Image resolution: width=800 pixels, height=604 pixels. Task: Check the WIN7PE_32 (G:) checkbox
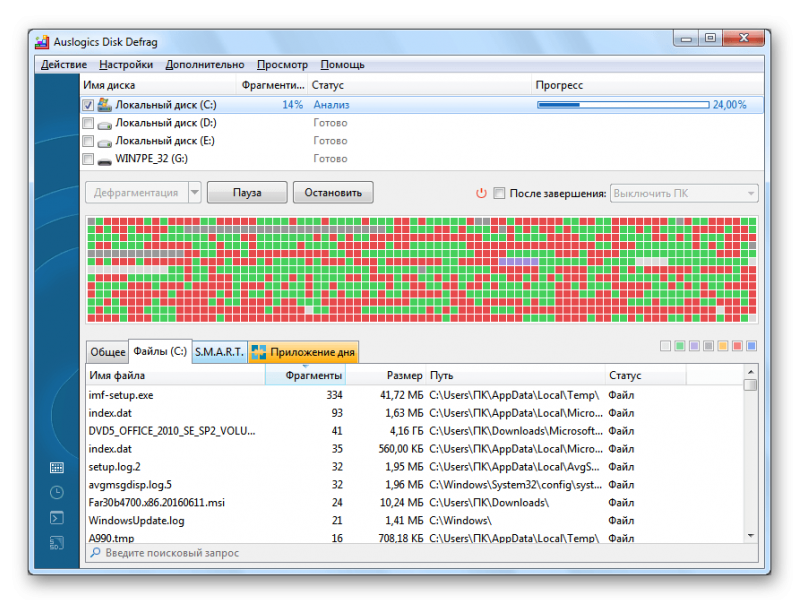pyautogui.click(x=88, y=159)
